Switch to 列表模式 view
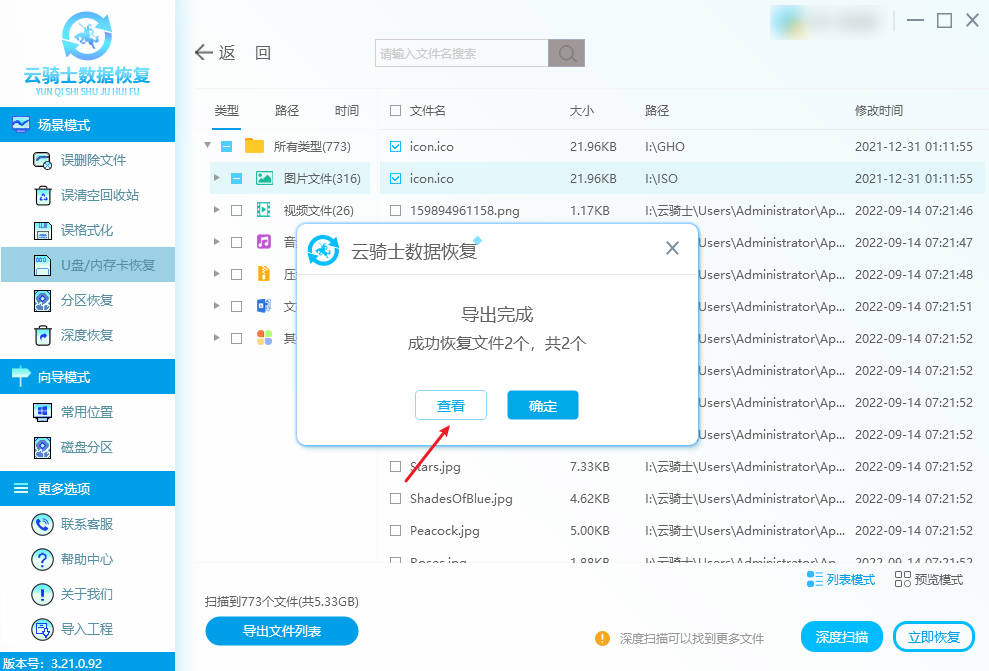 pos(841,580)
